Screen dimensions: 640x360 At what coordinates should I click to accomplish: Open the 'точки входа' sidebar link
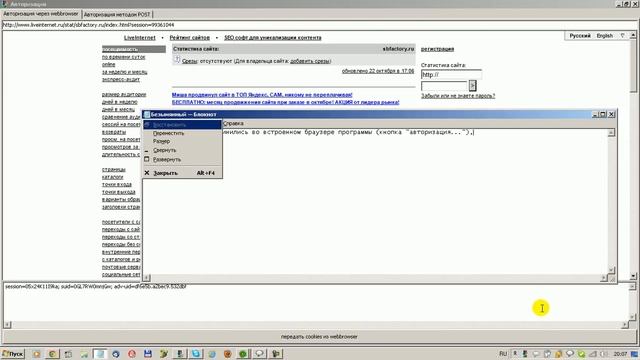117,184
